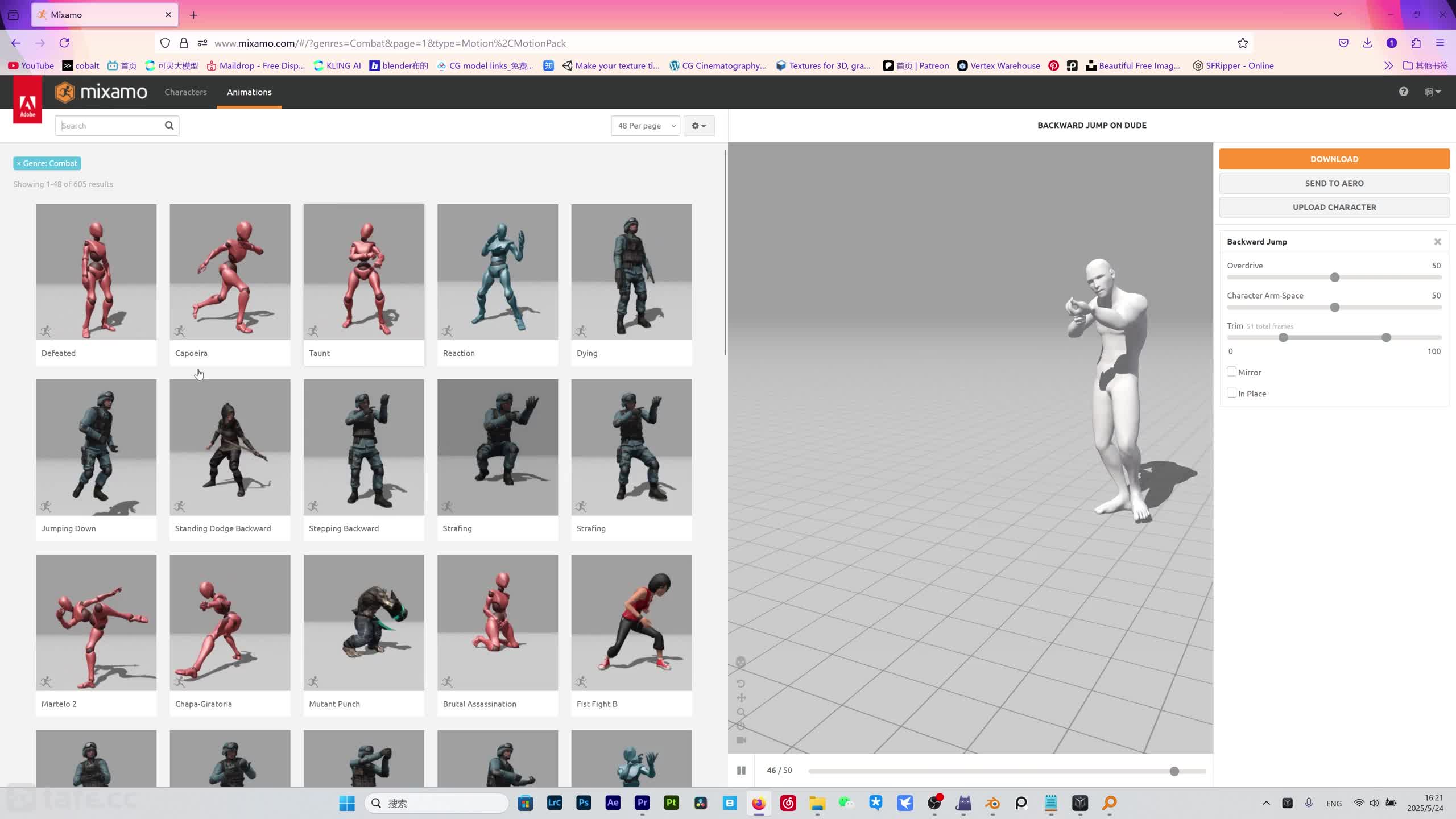Image resolution: width=1456 pixels, height=819 pixels.
Task: Open Lightroom Classic from taskbar
Action: (555, 803)
